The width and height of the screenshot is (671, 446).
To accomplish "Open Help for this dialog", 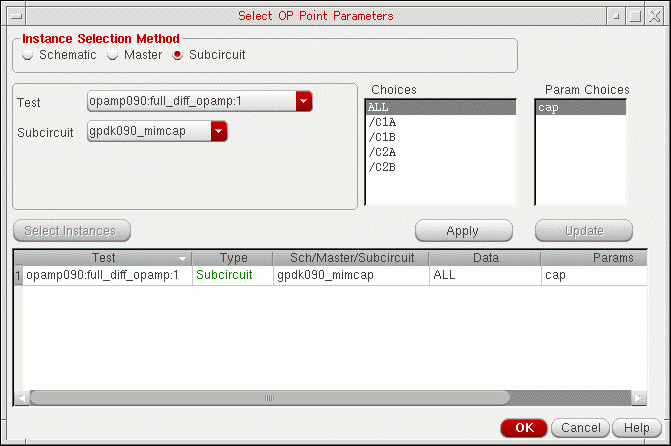I will [x=637, y=428].
